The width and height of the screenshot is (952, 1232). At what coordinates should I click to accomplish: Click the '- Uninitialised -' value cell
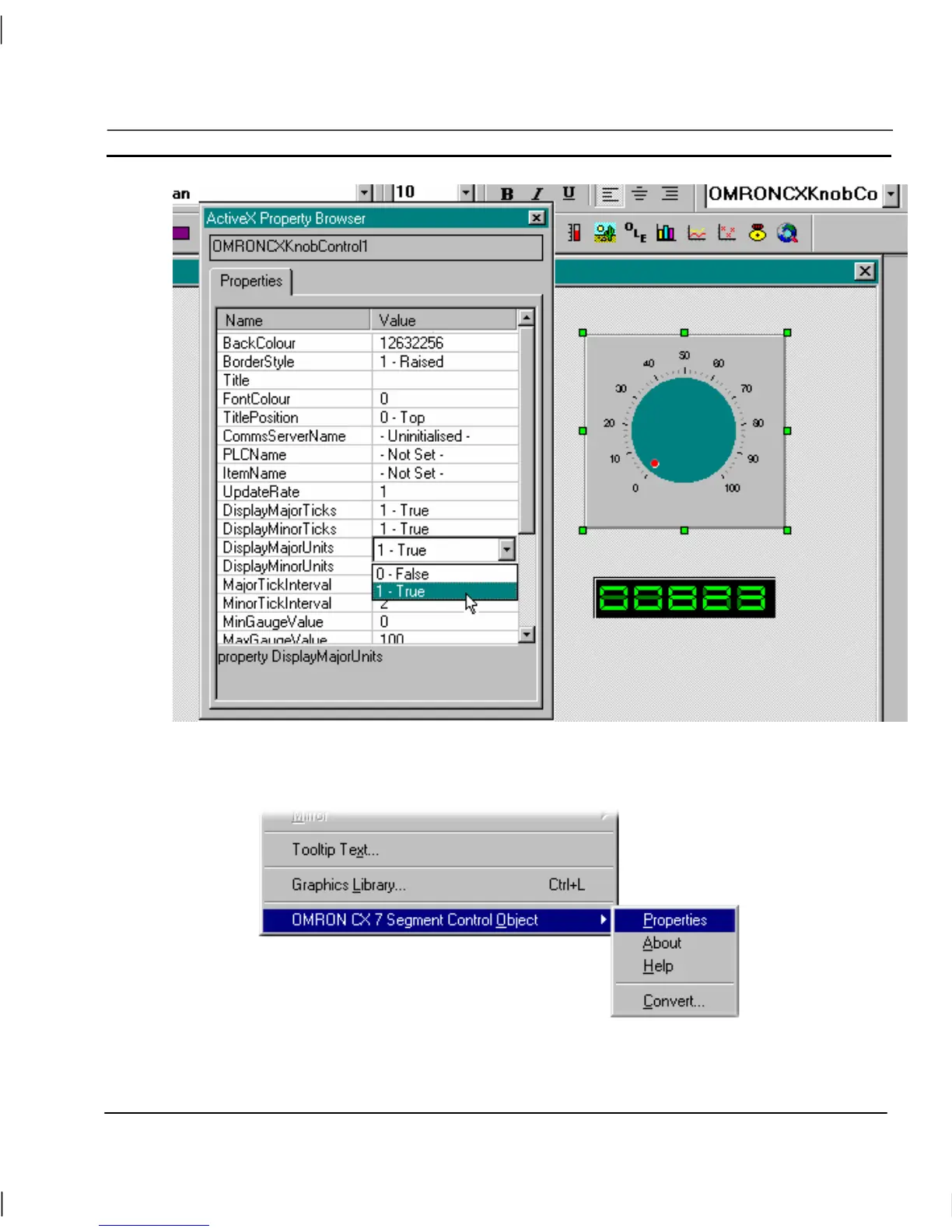tap(445, 436)
